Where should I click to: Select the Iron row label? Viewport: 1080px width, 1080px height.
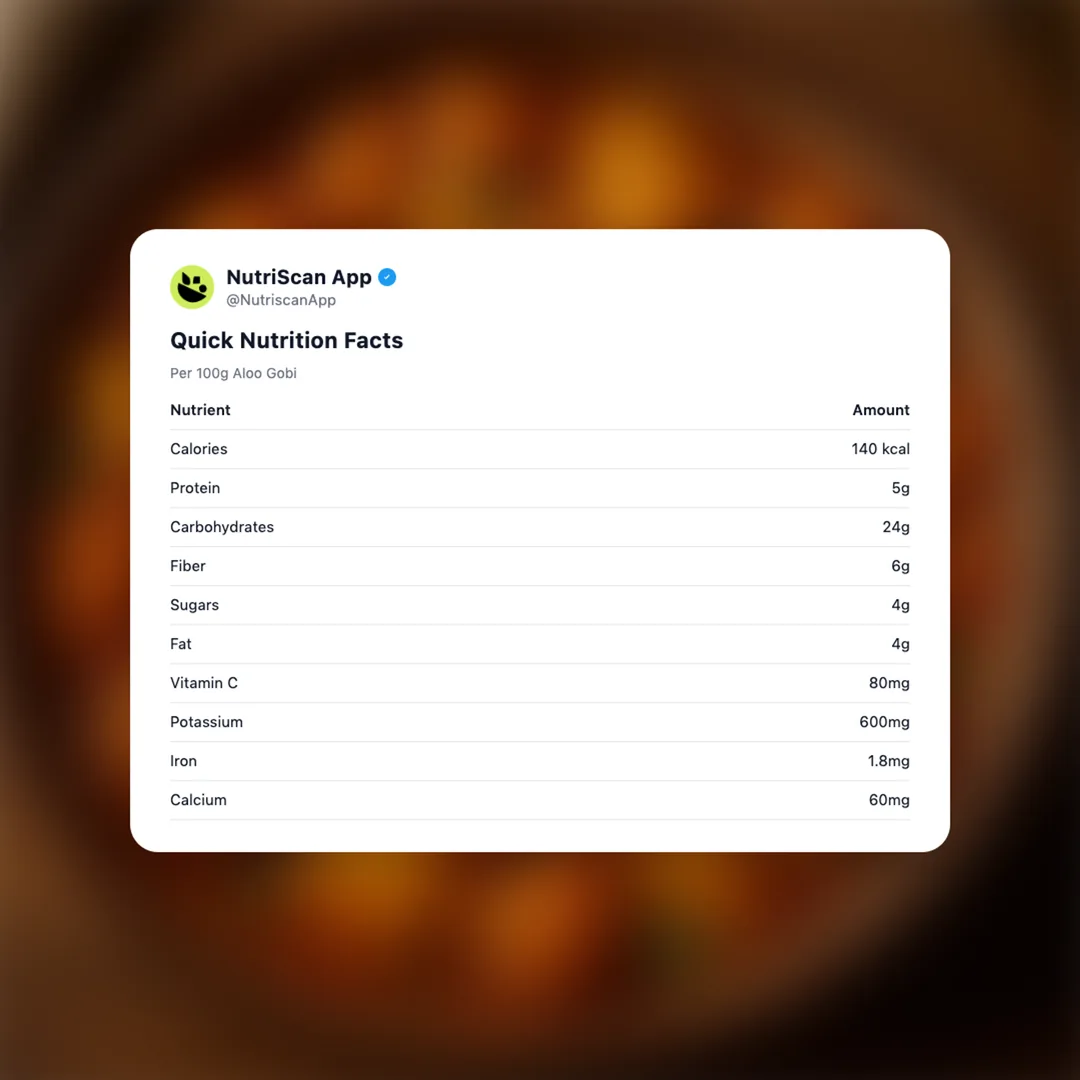coord(183,761)
